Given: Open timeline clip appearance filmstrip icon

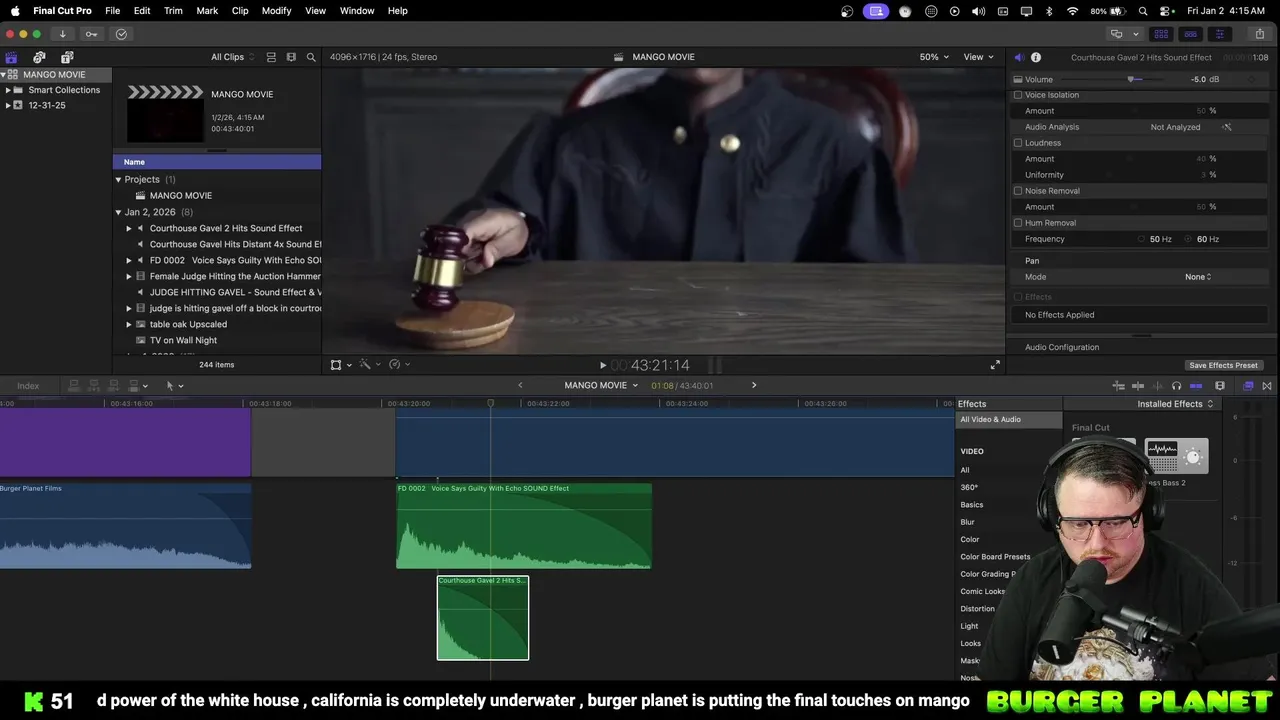Looking at the screenshot, I should coord(1220,386).
